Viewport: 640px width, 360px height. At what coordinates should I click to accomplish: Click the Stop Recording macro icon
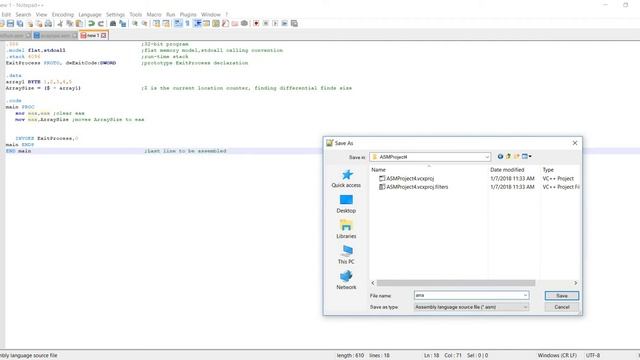pos(266,24)
